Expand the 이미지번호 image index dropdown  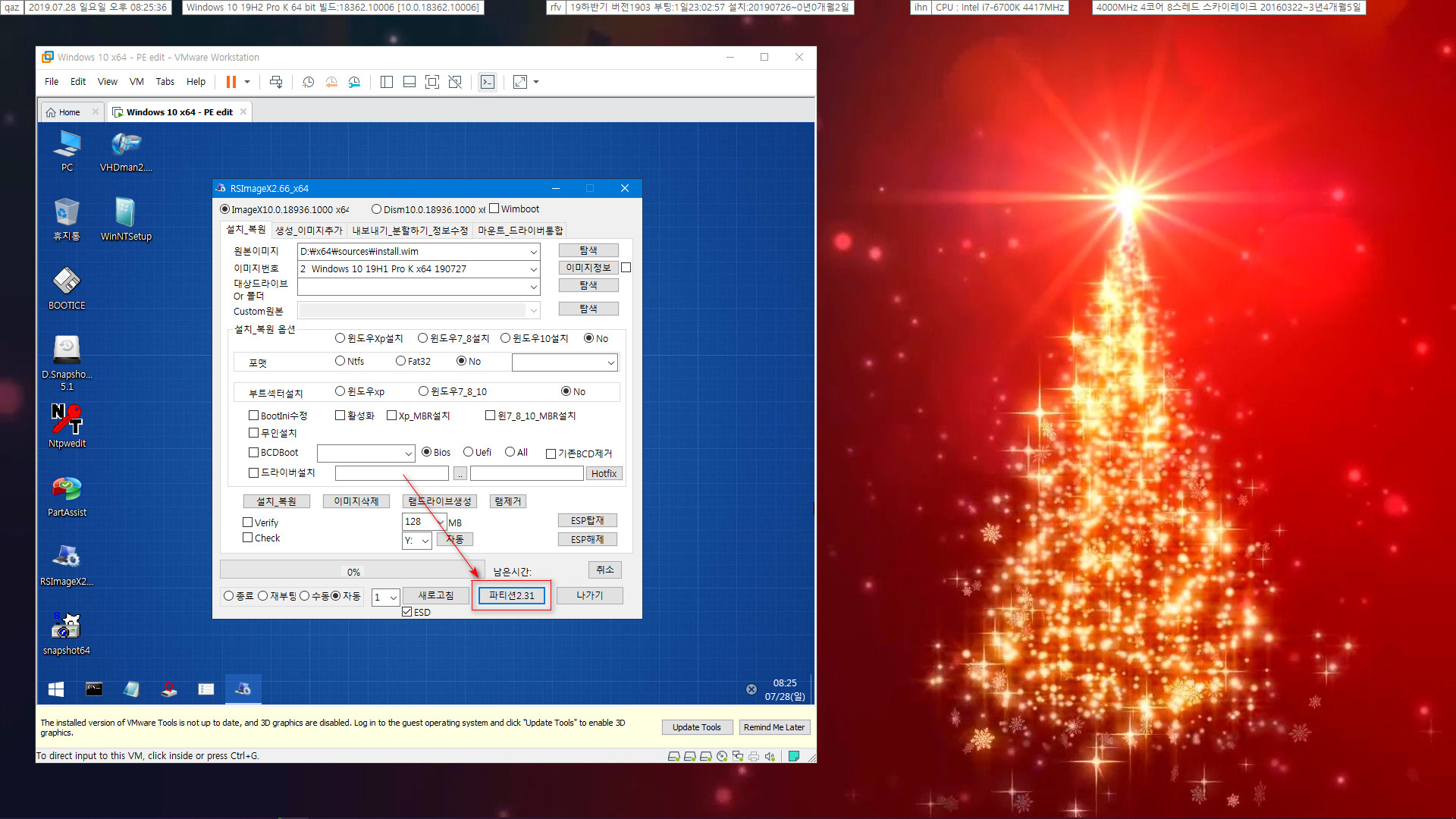(x=533, y=269)
